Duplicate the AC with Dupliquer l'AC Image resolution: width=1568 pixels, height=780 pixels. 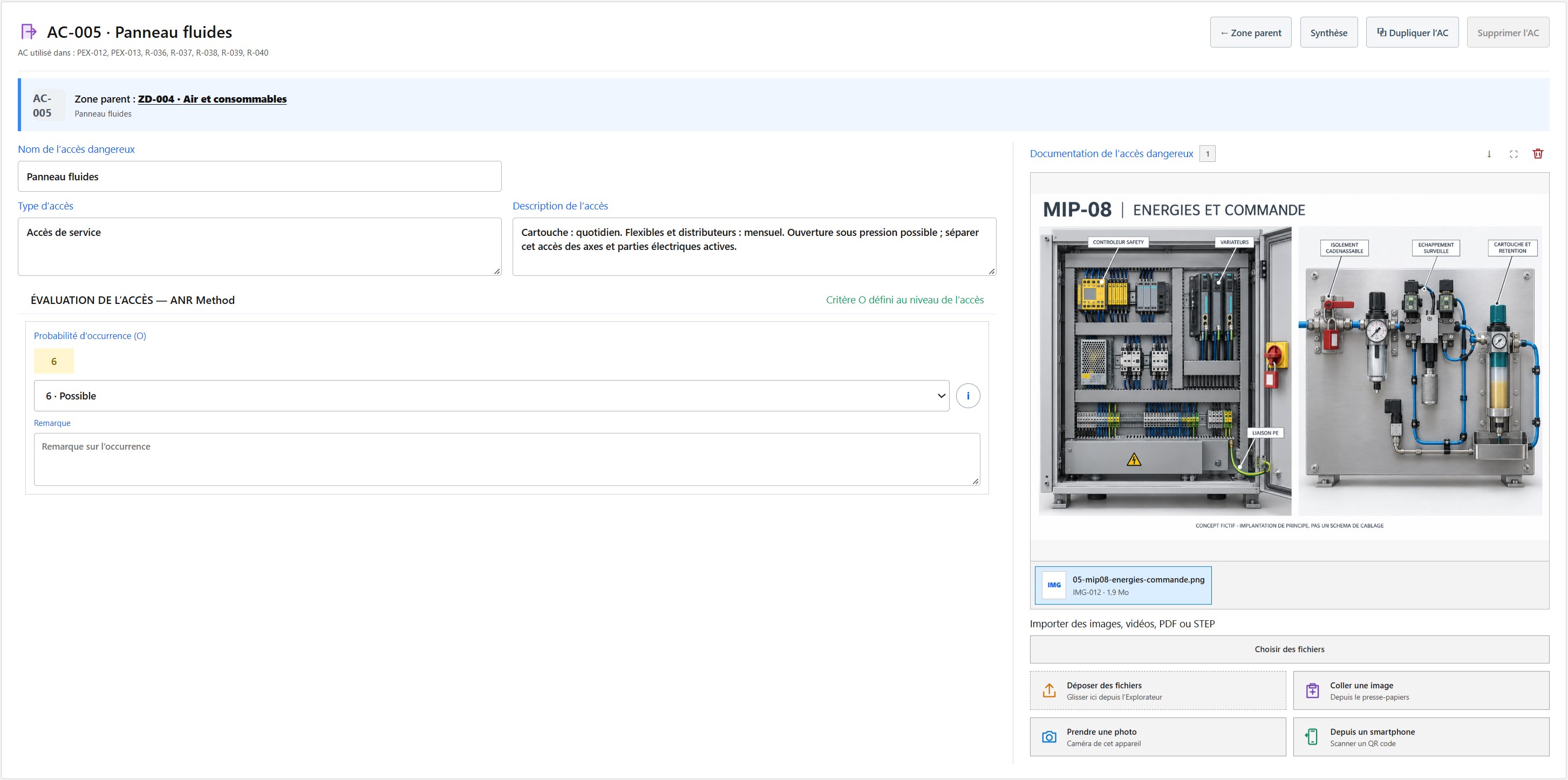pyautogui.click(x=1412, y=32)
